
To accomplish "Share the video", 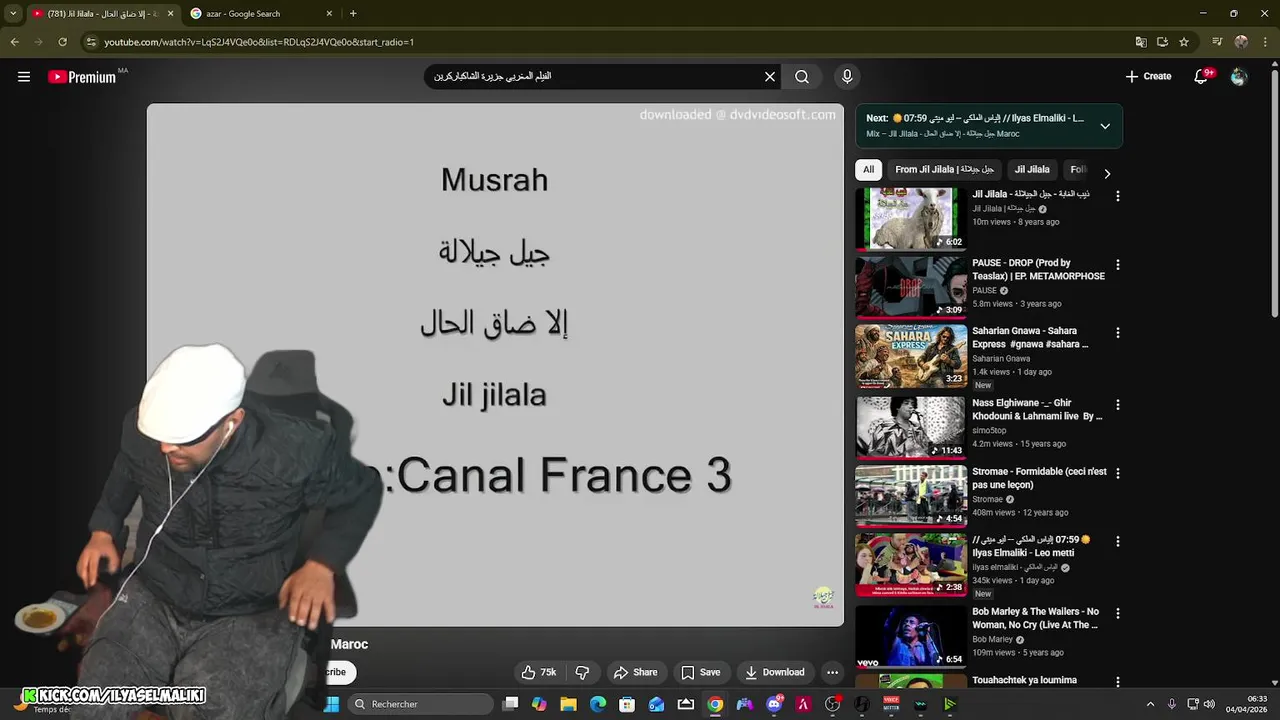I will pyautogui.click(x=635, y=672).
